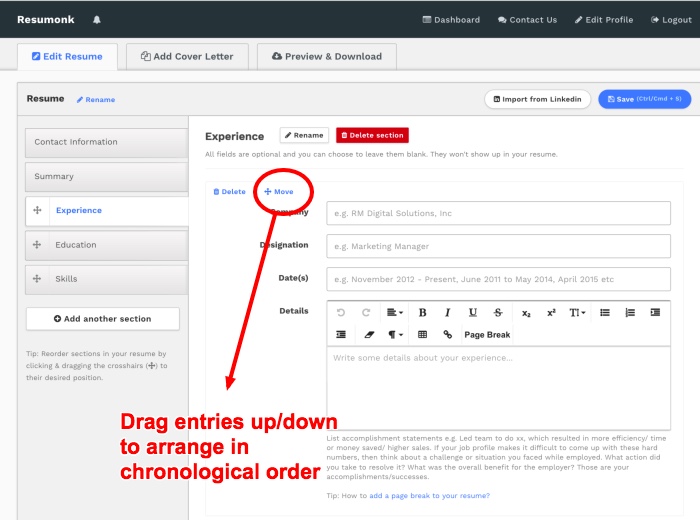Click crosshair handle beside Skills section
The image size is (700, 521).
[x=37, y=279]
